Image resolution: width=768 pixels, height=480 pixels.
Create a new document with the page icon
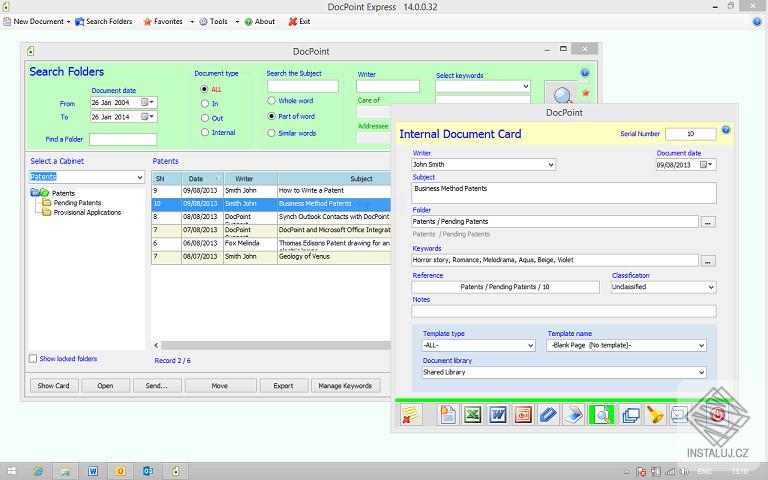tap(448, 415)
